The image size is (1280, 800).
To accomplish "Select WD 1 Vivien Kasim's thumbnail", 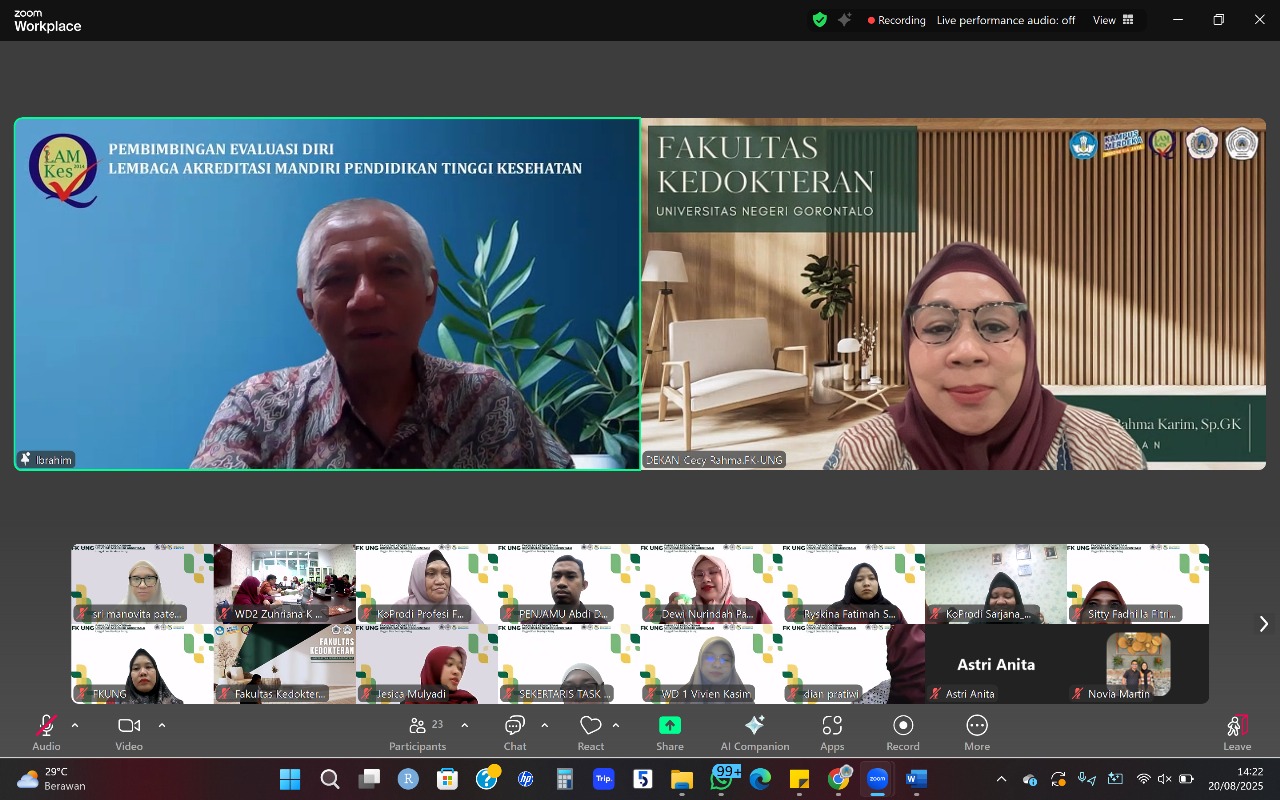I will click(x=711, y=664).
